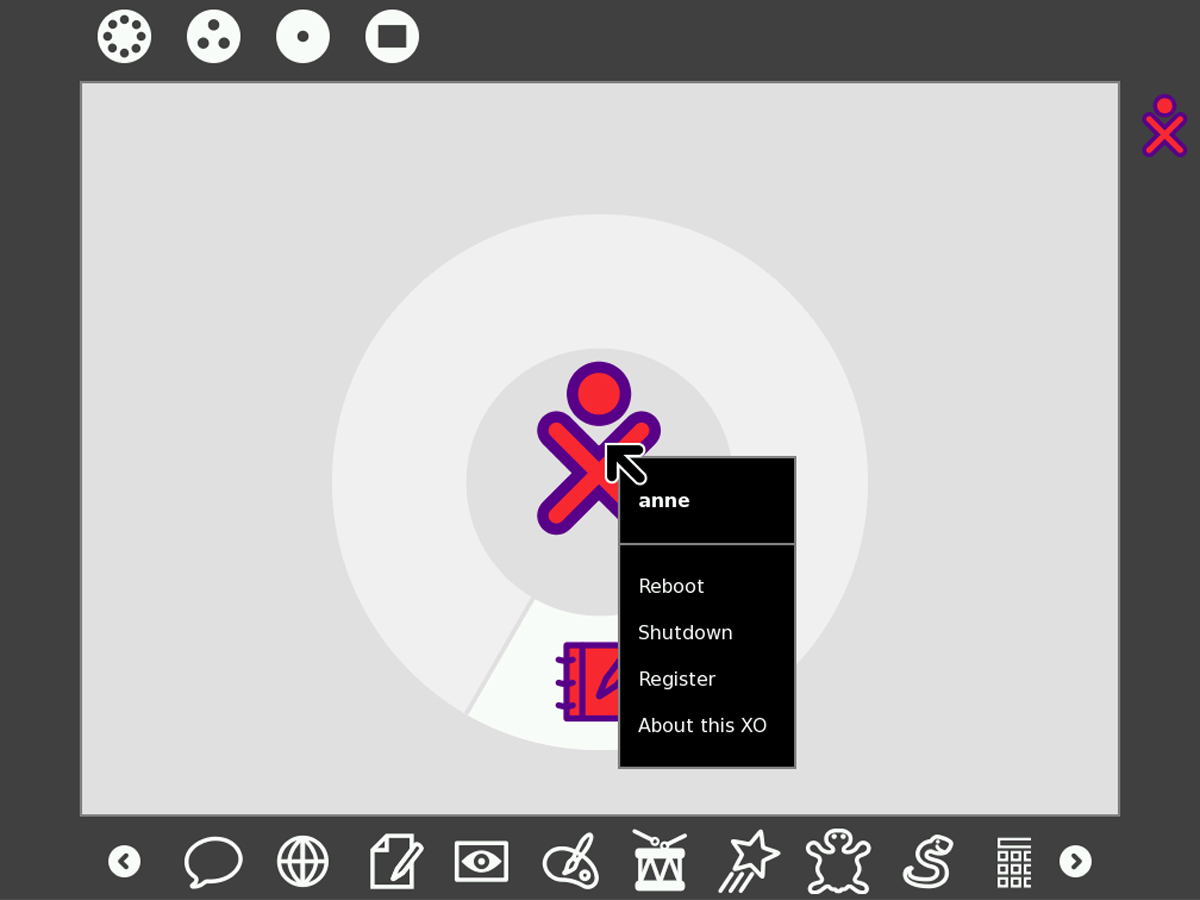
Task: Choose Shutdown in the palette menu
Action: coord(685,633)
